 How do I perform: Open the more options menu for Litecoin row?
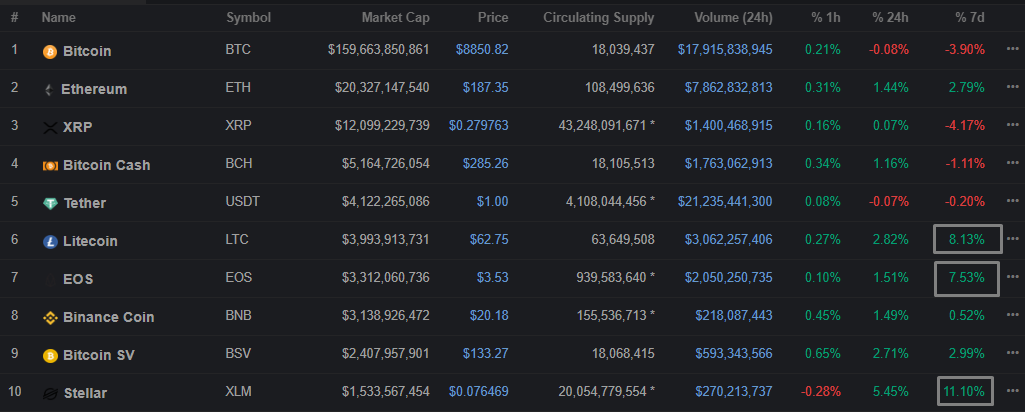click(1013, 238)
